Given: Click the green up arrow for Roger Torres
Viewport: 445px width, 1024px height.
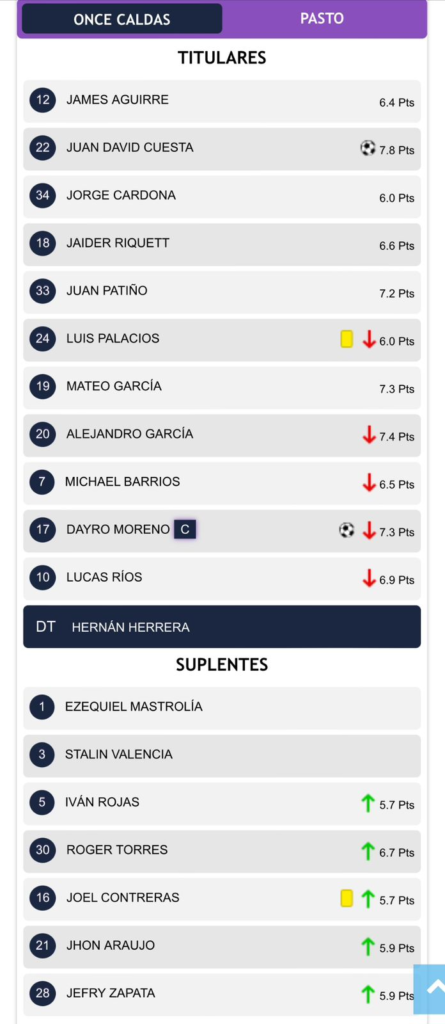Looking at the screenshot, I should tap(368, 851).
